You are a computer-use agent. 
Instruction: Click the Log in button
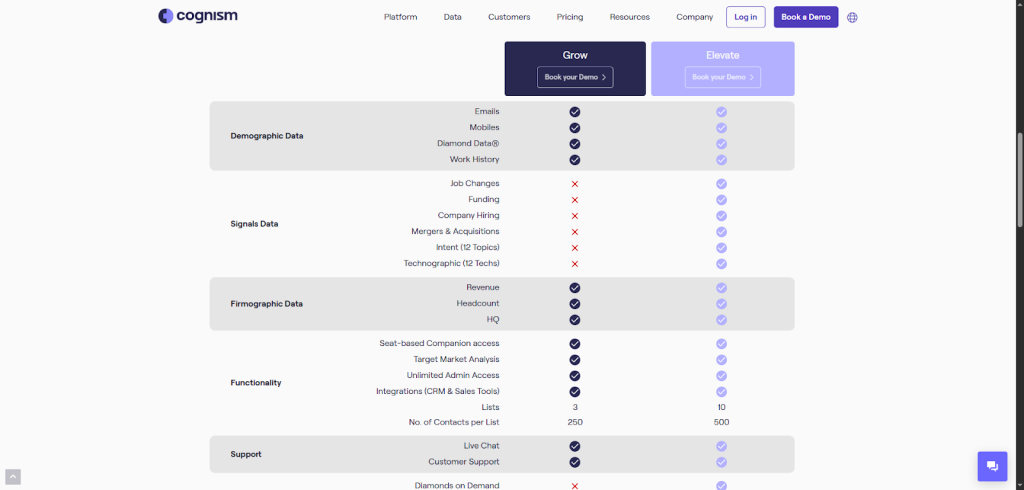click(x=745, y=17)
